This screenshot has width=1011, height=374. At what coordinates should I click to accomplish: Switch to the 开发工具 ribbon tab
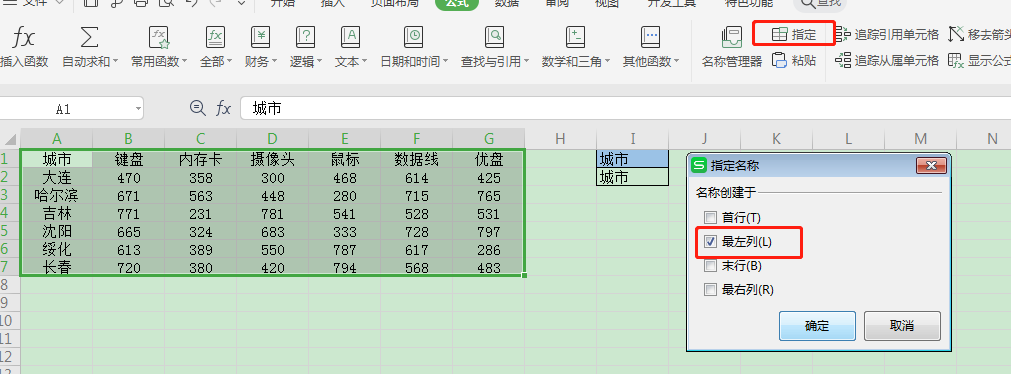point(672,3)
